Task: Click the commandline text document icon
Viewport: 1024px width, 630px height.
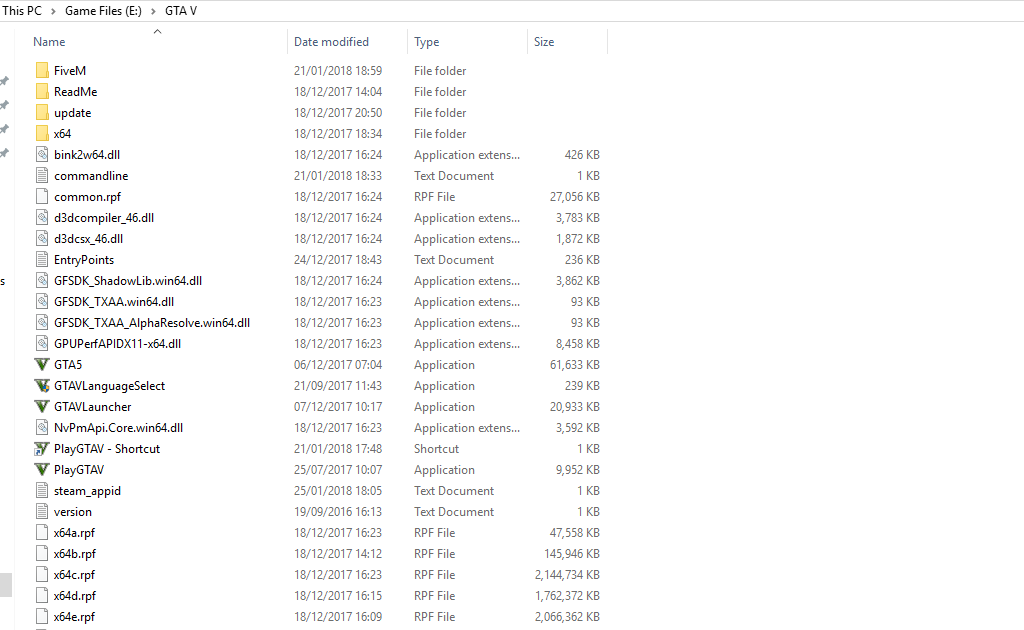Action: point(42,176)
